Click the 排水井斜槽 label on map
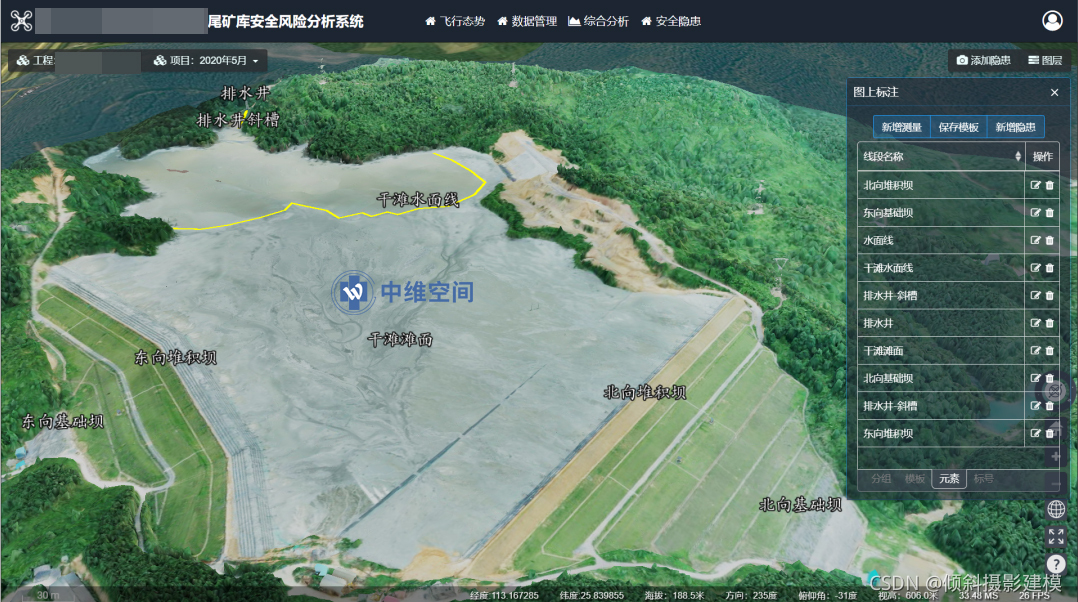Image resolution: width=1078 pixels, height=602 pixels. click(238, 120)
